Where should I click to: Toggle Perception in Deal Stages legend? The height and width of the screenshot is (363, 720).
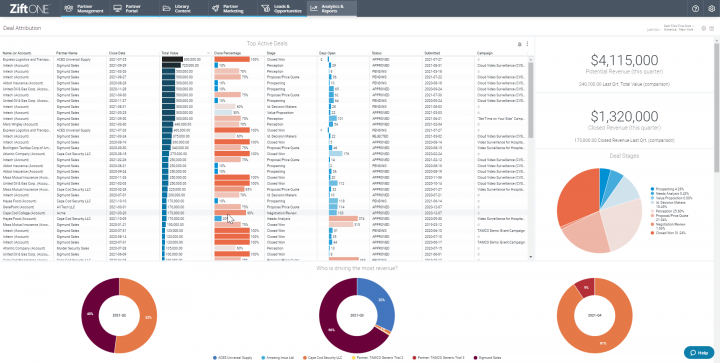(x=667, y=211)
